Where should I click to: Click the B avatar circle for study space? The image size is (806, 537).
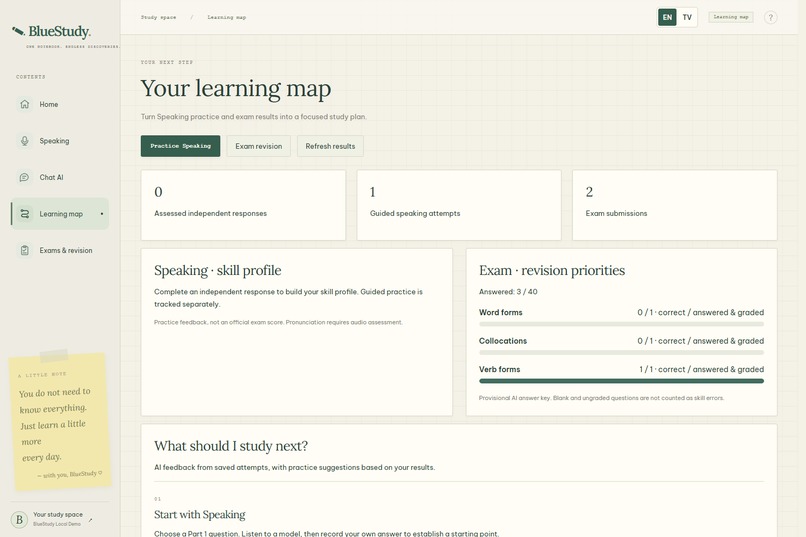click(x=20, y=520)
